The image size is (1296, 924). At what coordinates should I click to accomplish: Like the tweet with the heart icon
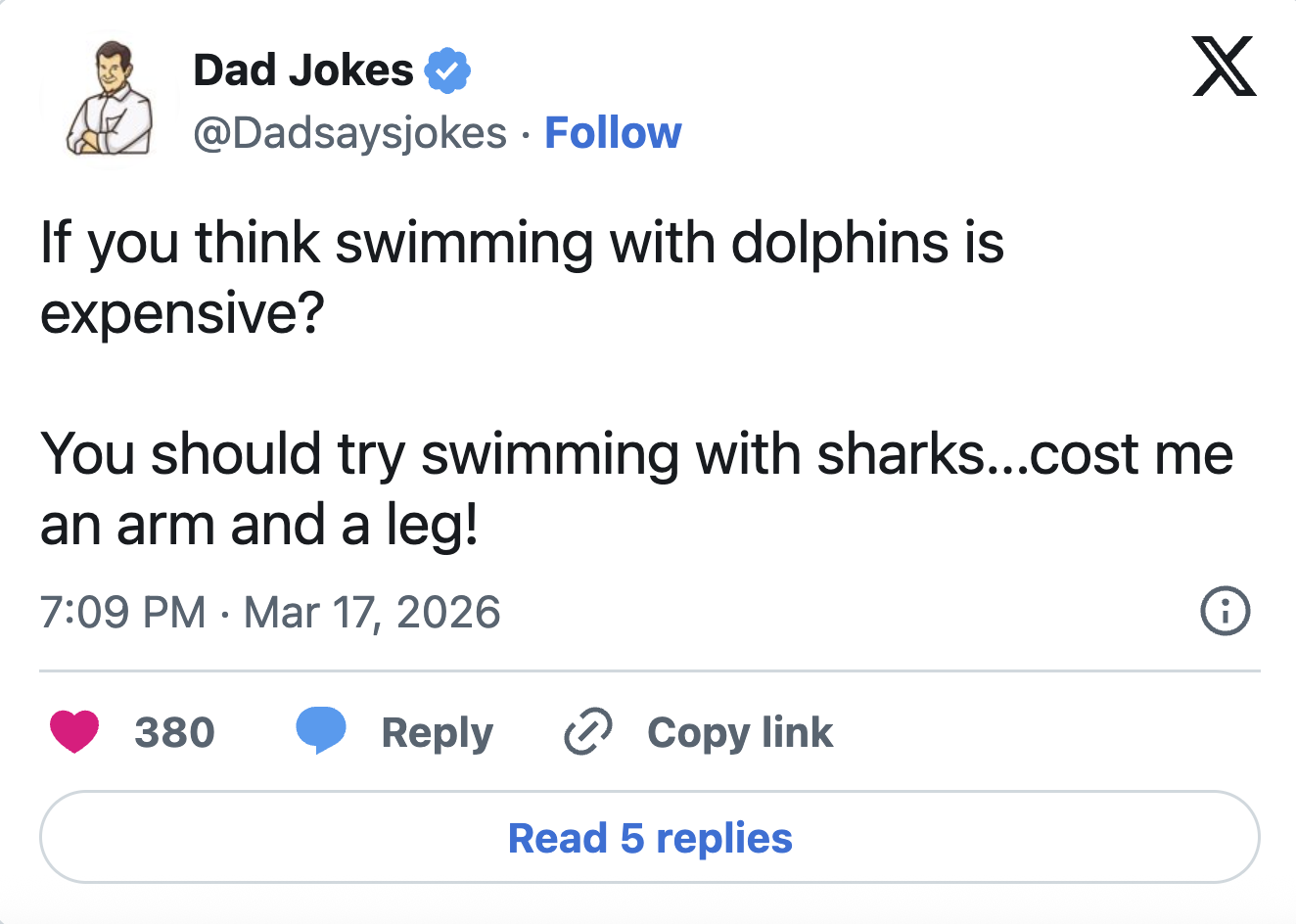pos(74,731)
